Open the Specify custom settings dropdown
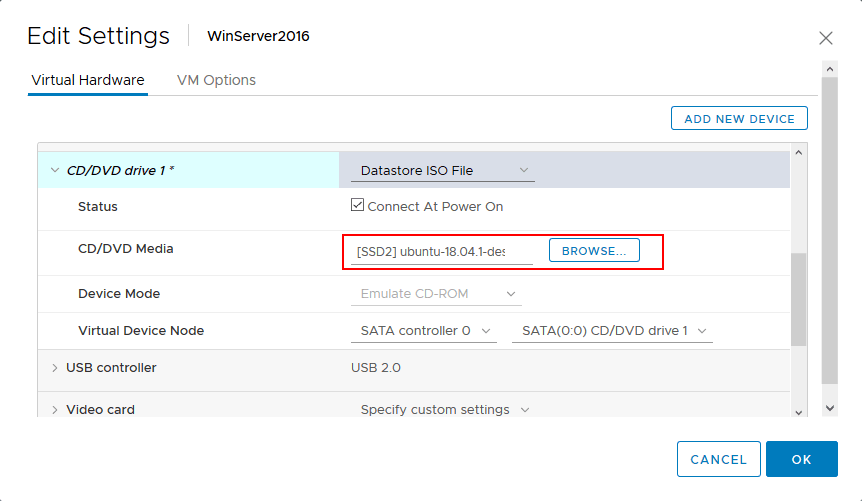The height and width of the screenshot is (501, 862). [444, 410]
